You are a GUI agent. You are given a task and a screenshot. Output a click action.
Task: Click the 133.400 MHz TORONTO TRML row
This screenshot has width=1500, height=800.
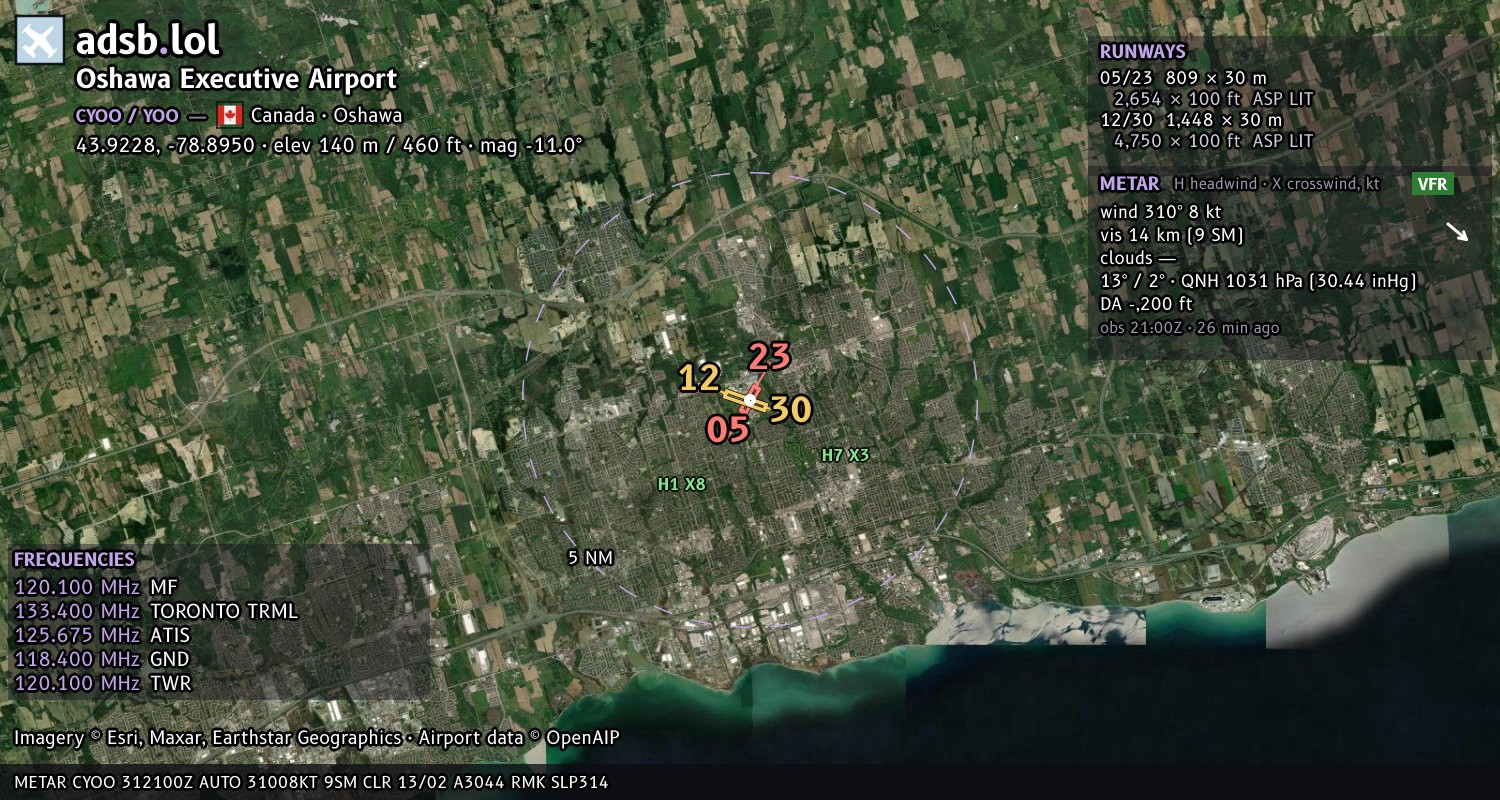[x=156, y=611]
